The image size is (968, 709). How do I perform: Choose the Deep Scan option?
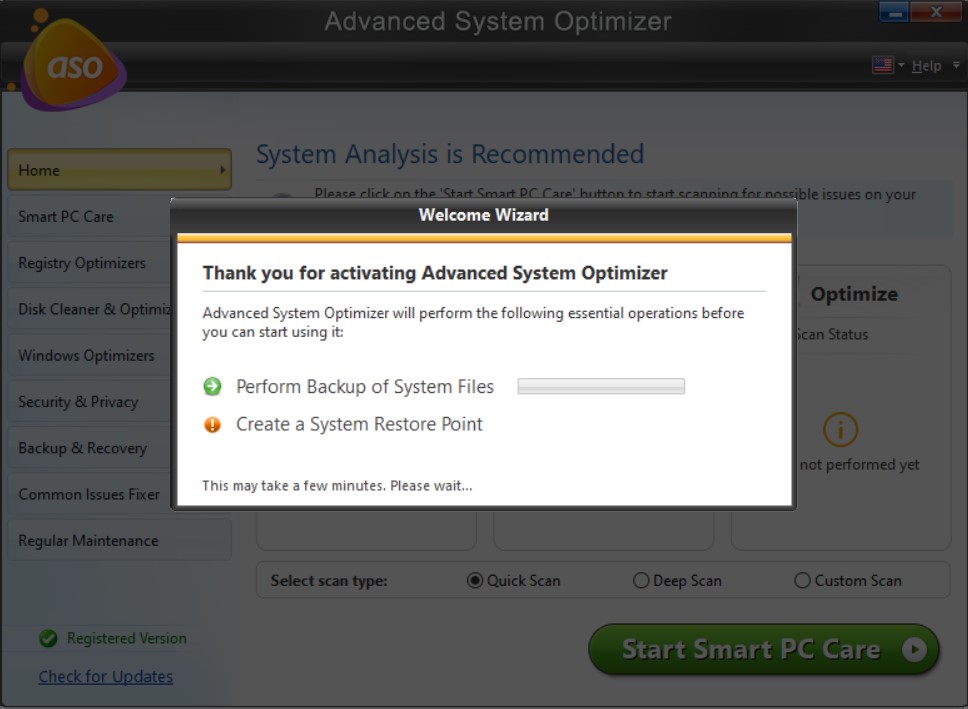point(641,580)
